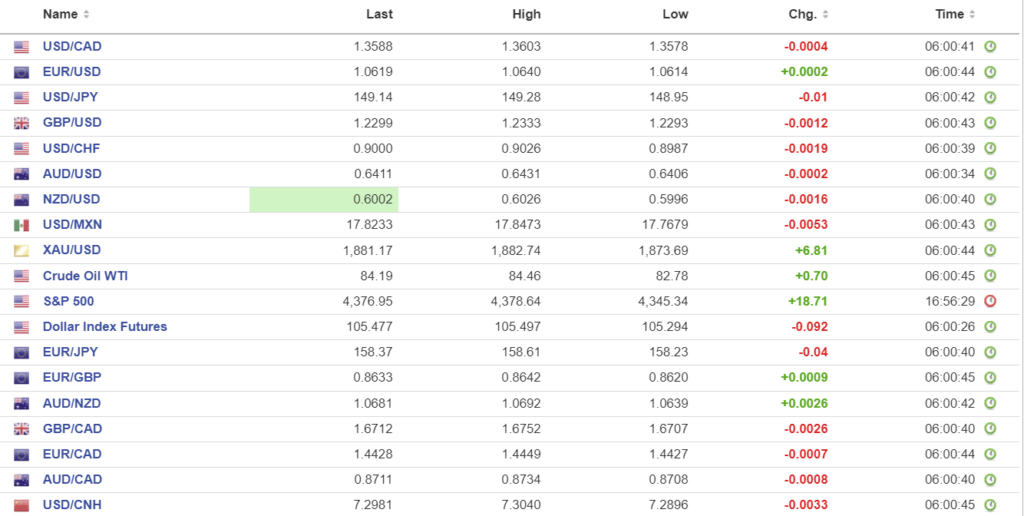Image resolution: width=1024 pixels, height=516 pixels.
Task: Click the Mexico flag icon beside USD/MXN
Action: 21,225
